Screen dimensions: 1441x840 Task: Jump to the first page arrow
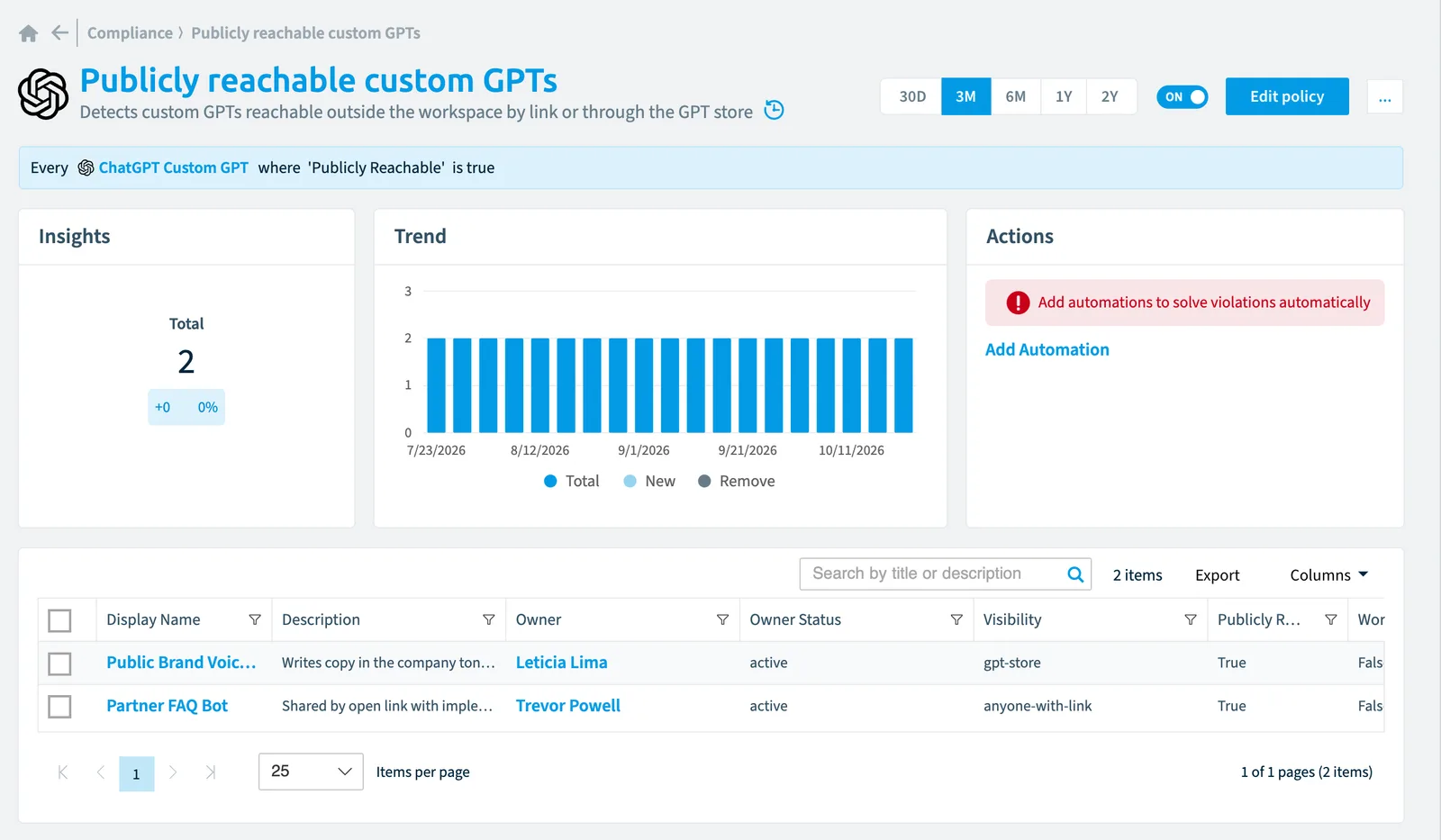(62, 772)
